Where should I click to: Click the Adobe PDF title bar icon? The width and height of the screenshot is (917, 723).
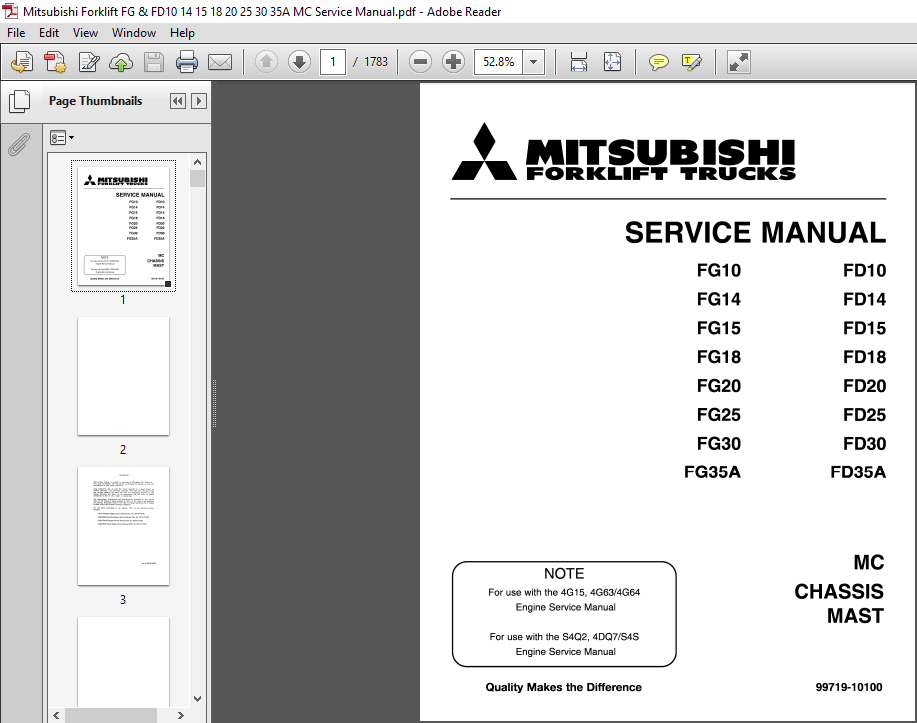click(9, 11)
